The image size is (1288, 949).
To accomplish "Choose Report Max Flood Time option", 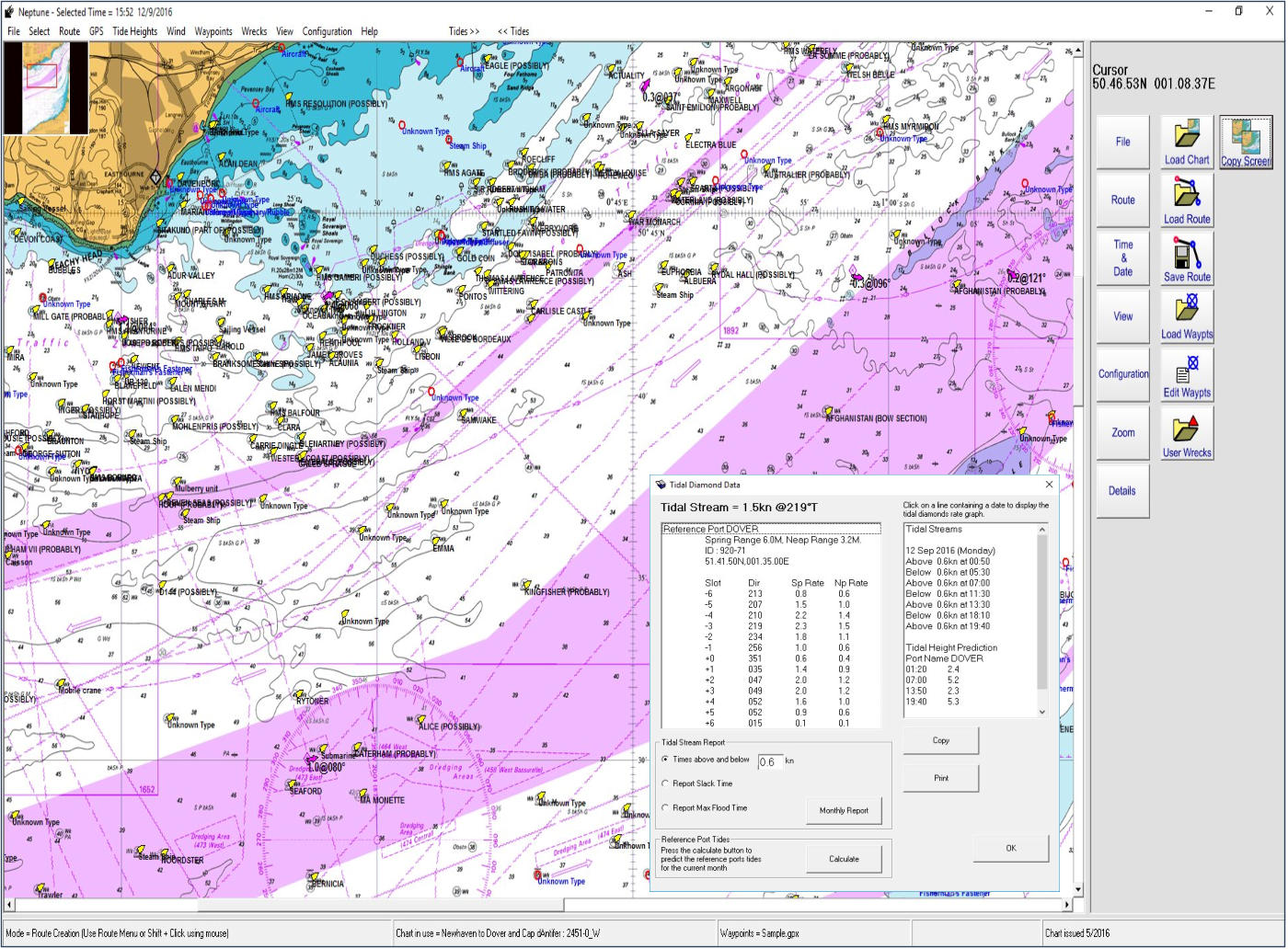I will click(665, 808).
